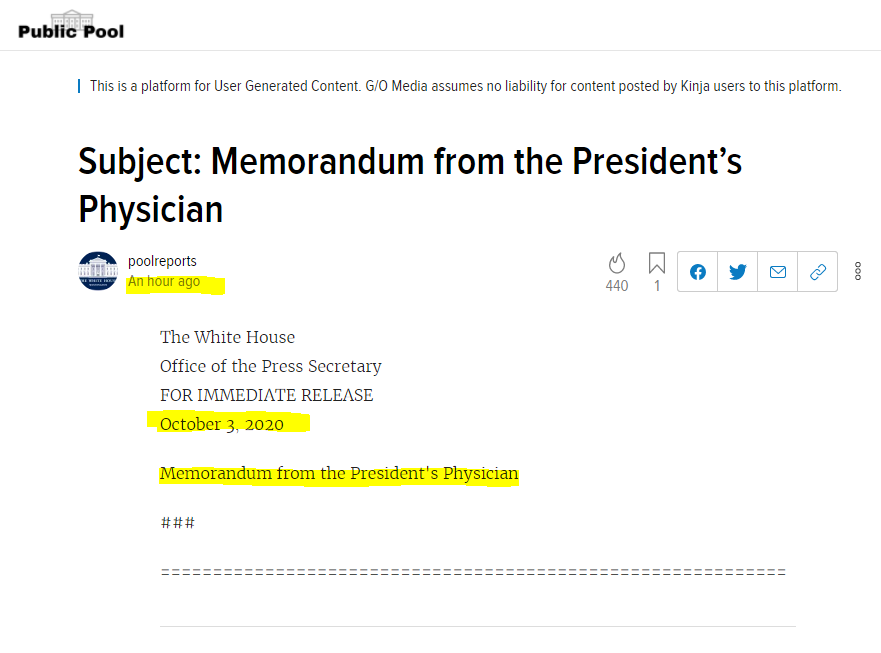The image size is (881, 653).
Task: Click the saves count under the bookmark
Action: pyautogui.click(x=657, y=286)
